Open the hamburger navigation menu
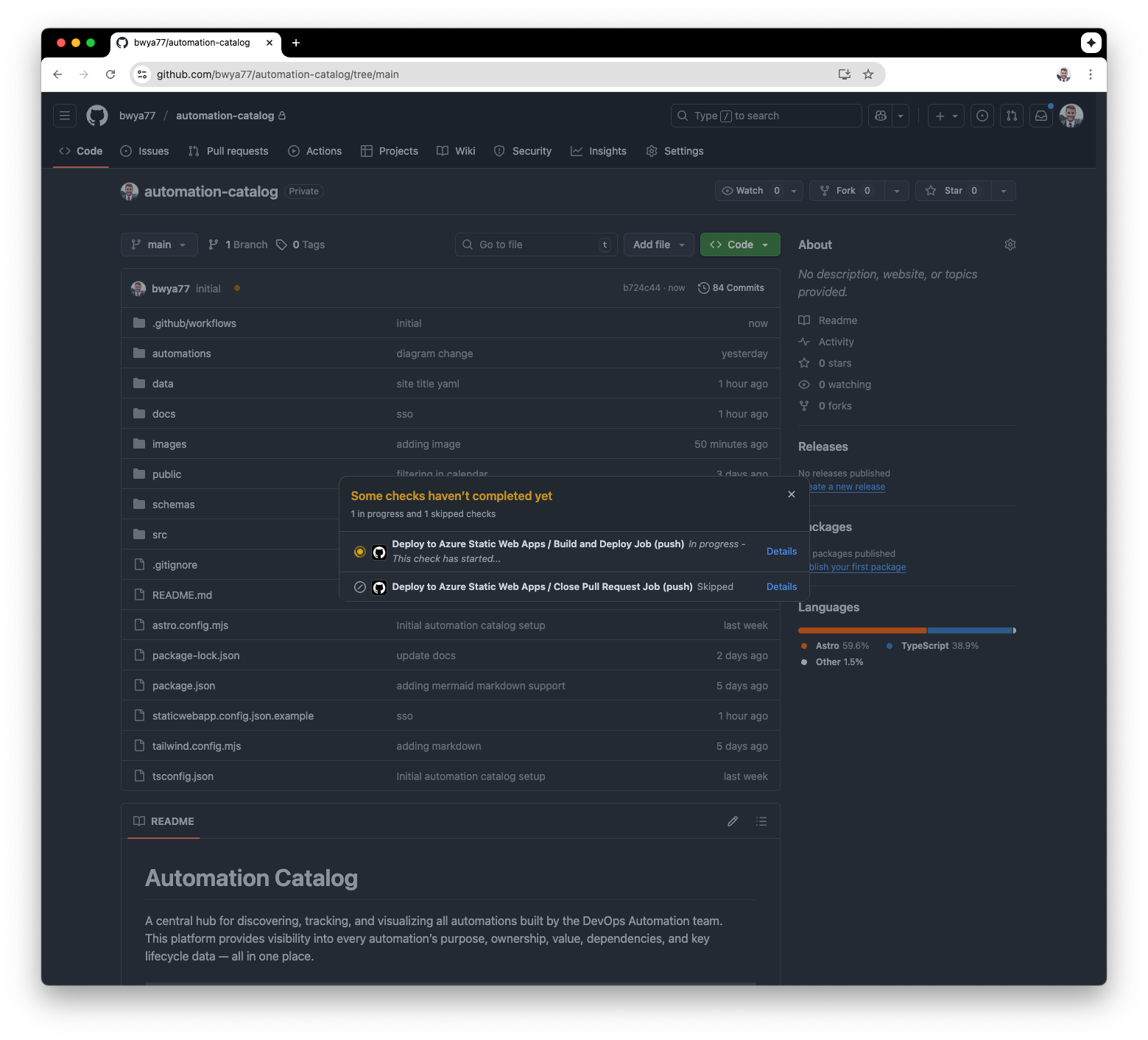The image size is (1148, 1040). 65,116
